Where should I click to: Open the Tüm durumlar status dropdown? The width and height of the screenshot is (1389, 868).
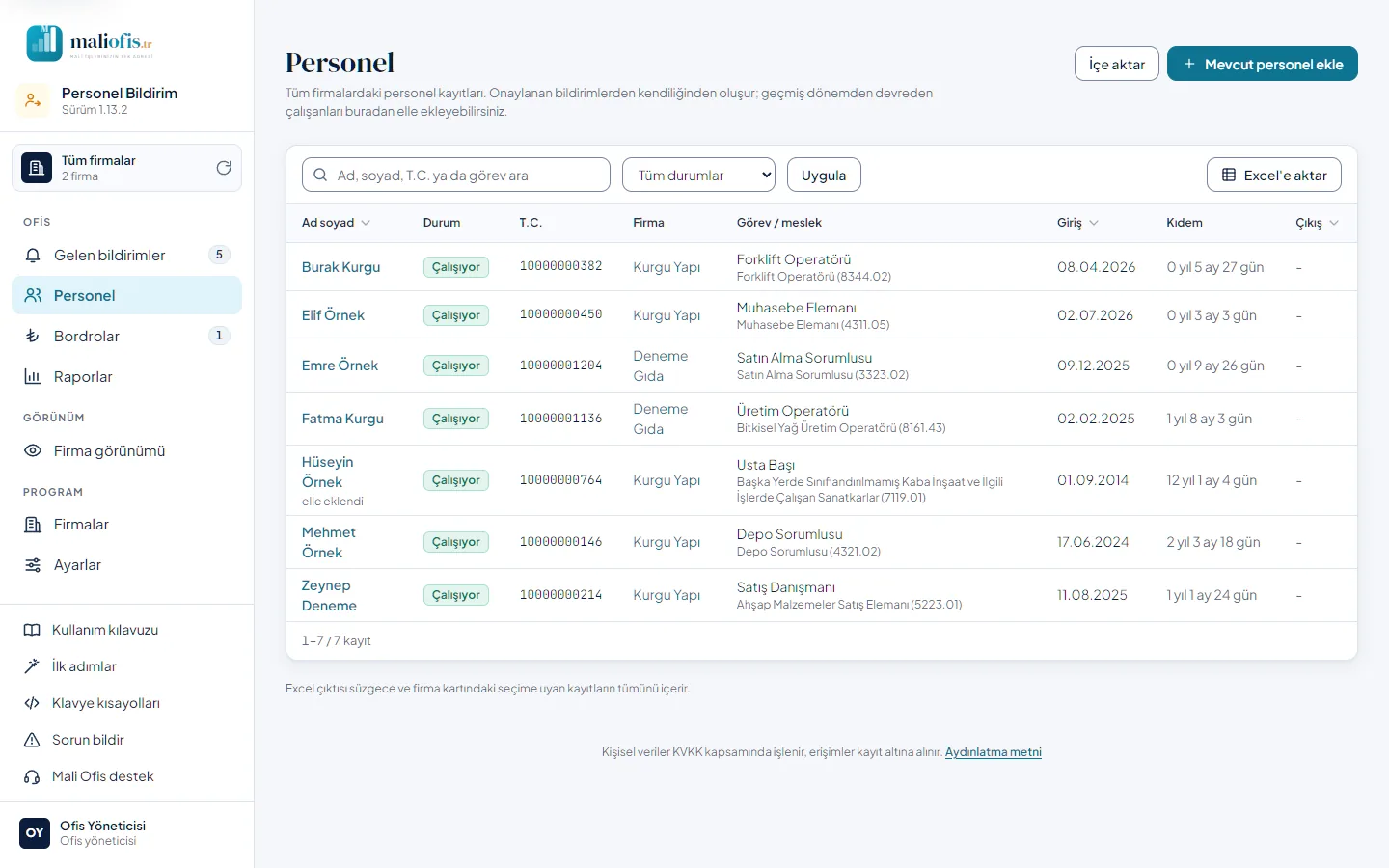click(x=698, y=176)
